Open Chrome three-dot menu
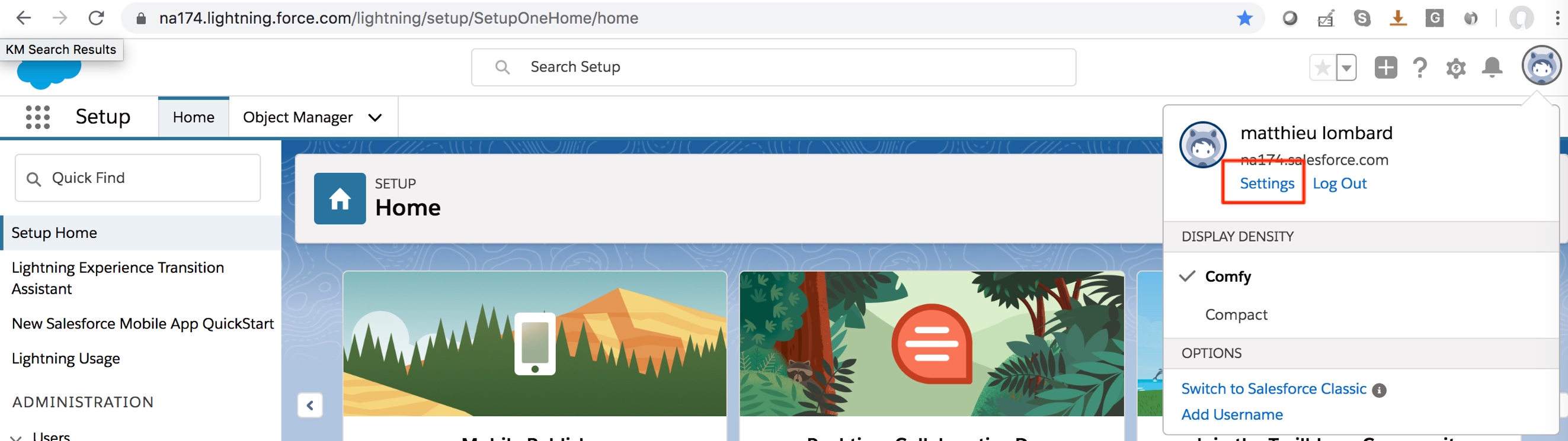The height and width of the screenshot is (441, 1568). click(x=1557, y=18)
